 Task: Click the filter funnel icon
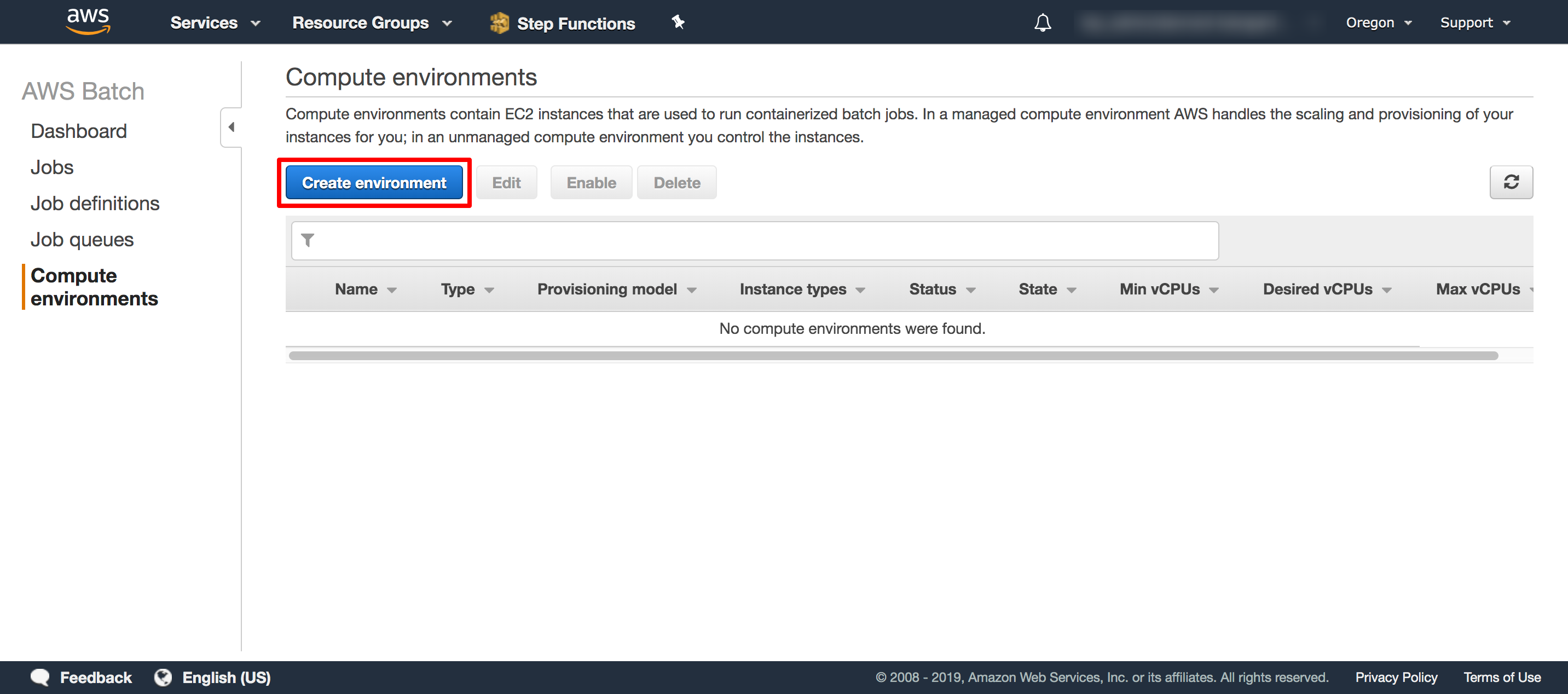(x=308, y=240)
